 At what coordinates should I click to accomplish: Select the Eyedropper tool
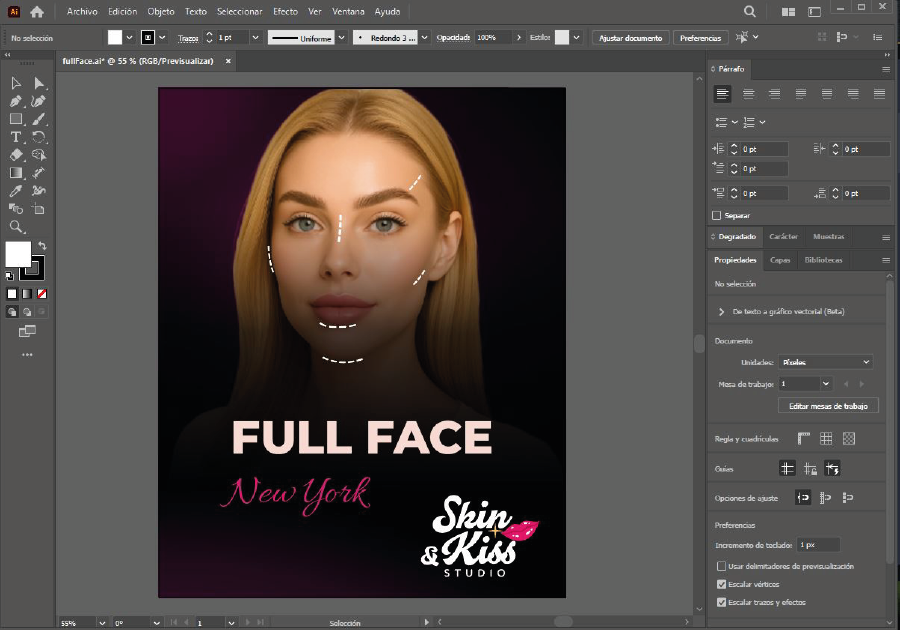tap(16, 191)
